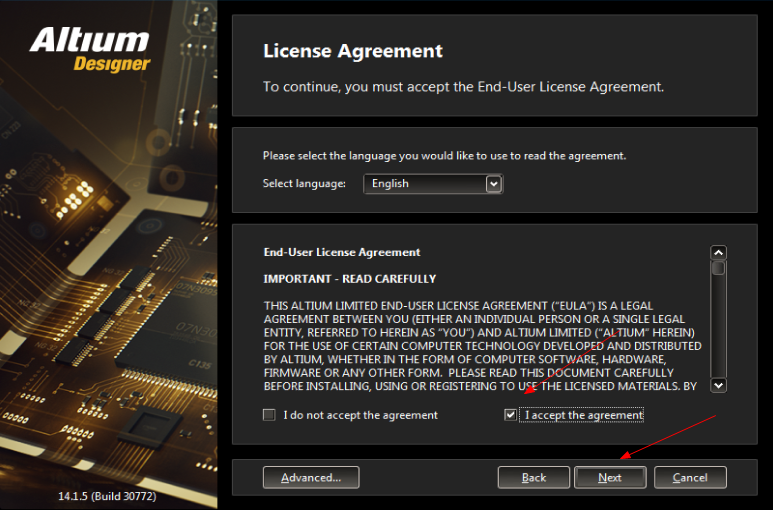
Task: Tick the 'I accept the agreement' checkbox
Action: 511,415
